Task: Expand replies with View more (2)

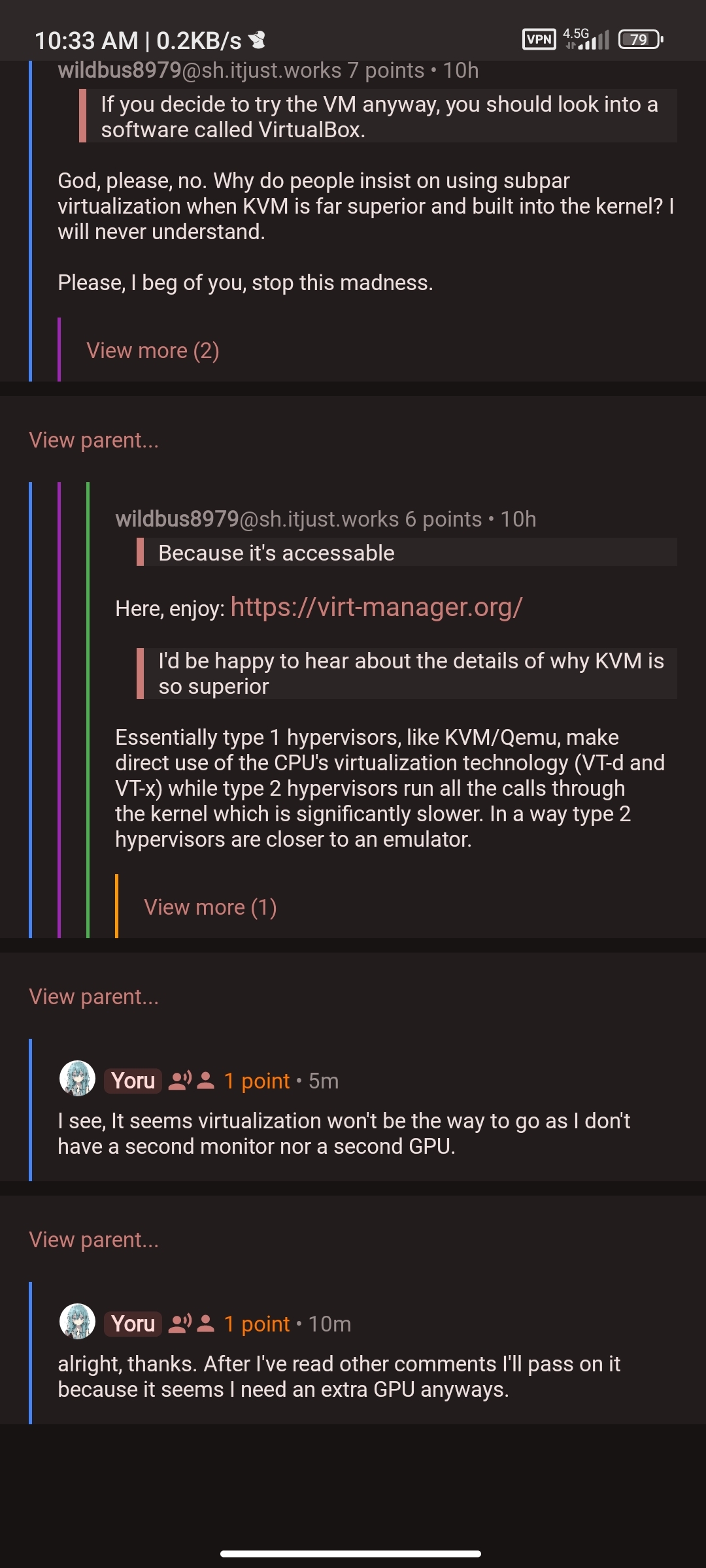Action: point(152,351)
